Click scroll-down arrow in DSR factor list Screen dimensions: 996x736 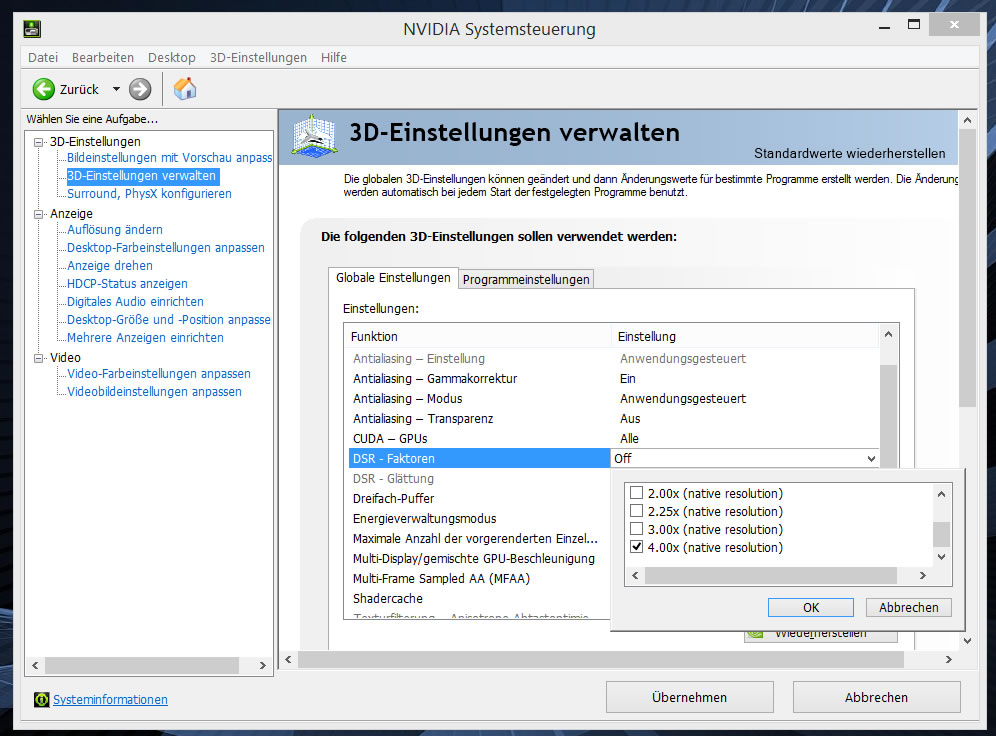(x=941, y=557)
